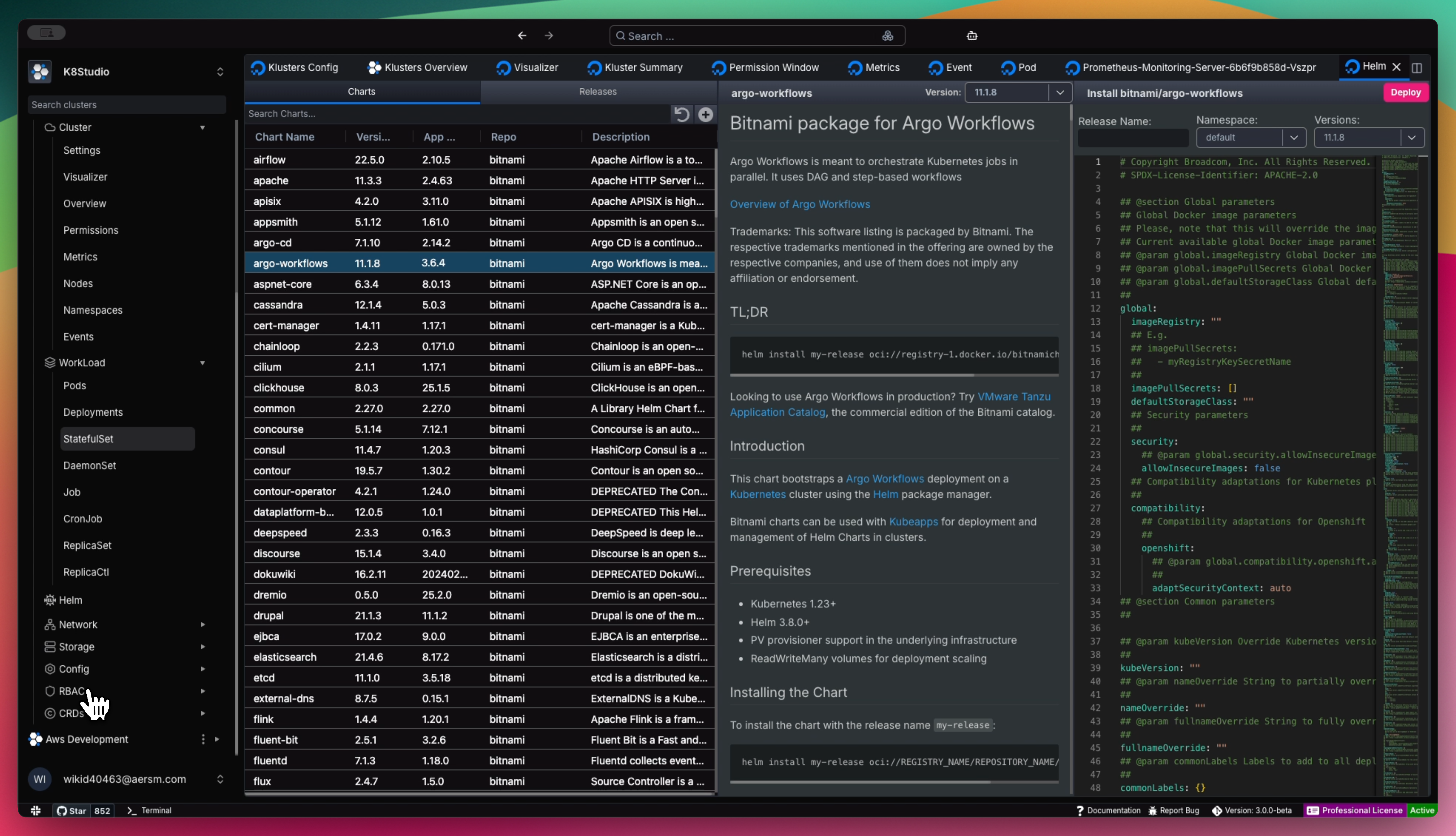
Task: Click the AI assistant icon in search bar
Action: [887, 36]
